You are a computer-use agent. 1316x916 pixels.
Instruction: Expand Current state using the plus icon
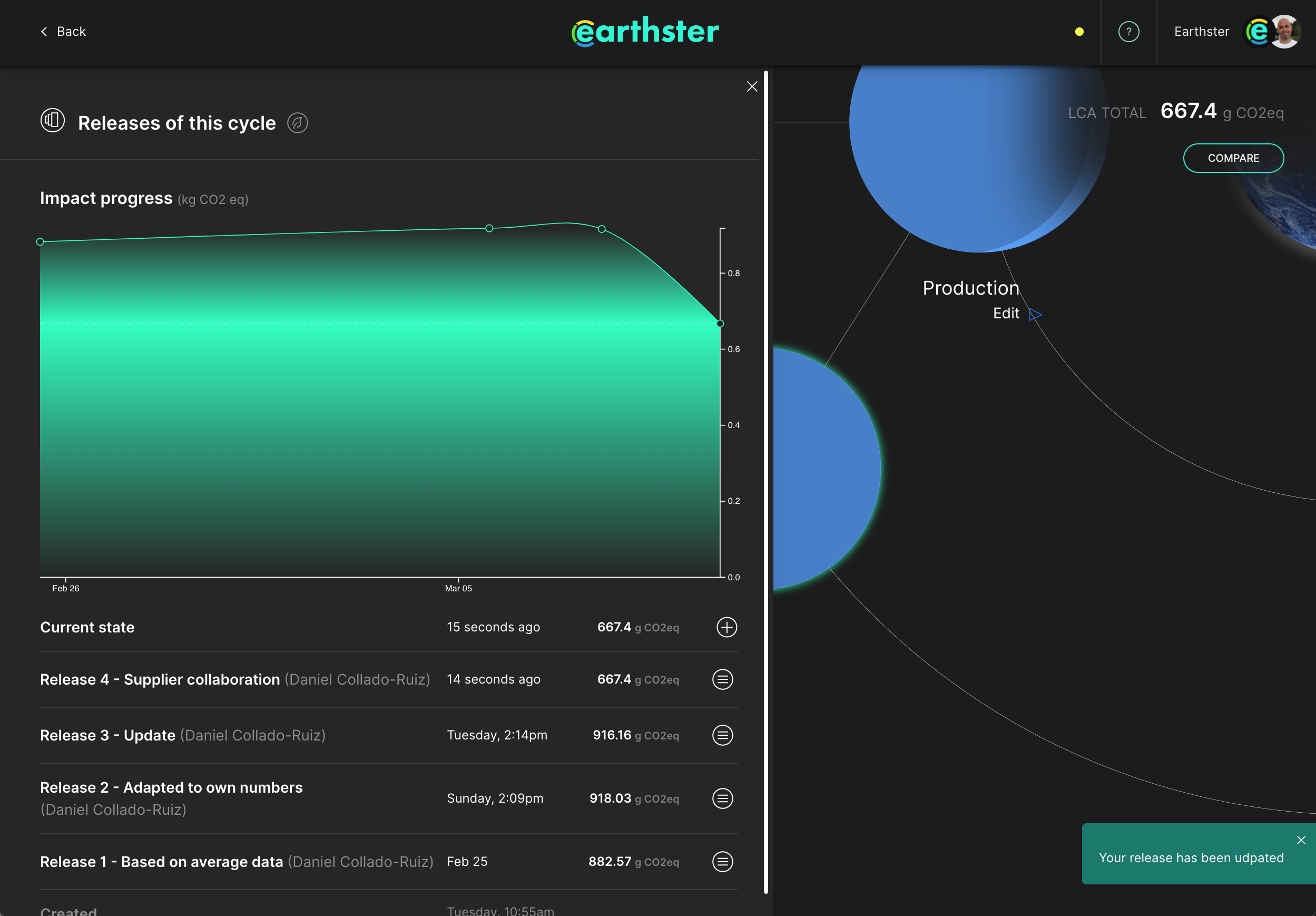pos(727,627)
